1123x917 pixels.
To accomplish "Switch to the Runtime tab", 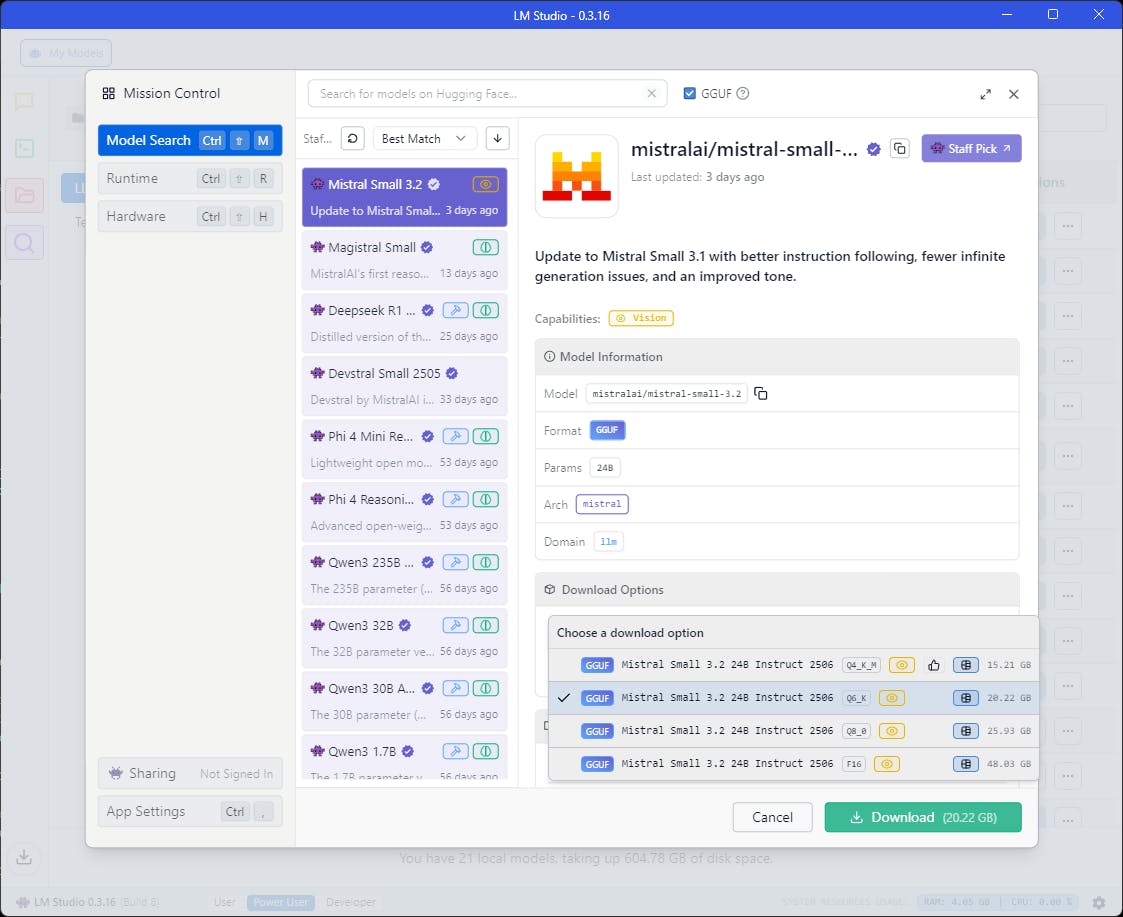I will pyautogui.click(x=190, y=178).
